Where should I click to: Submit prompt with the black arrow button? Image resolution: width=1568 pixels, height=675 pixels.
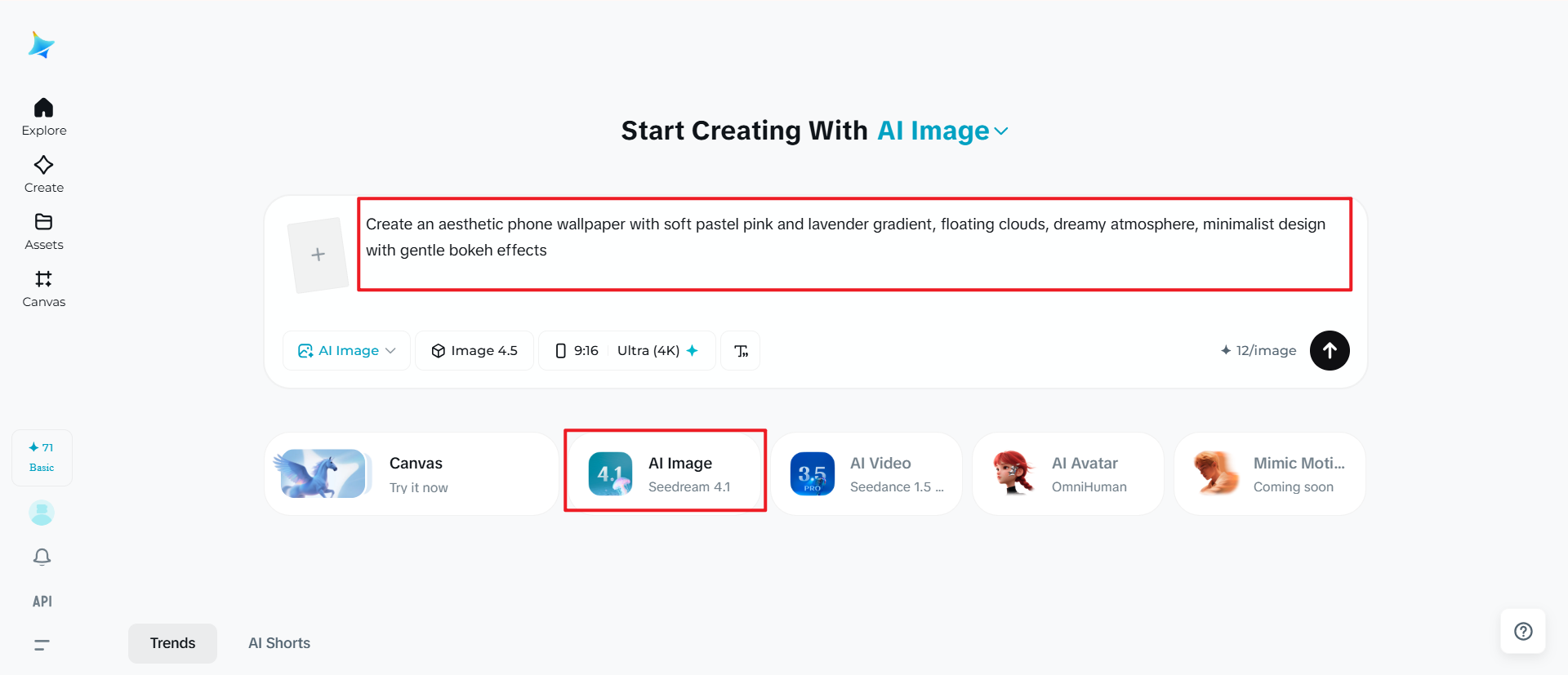(1329, 351)
